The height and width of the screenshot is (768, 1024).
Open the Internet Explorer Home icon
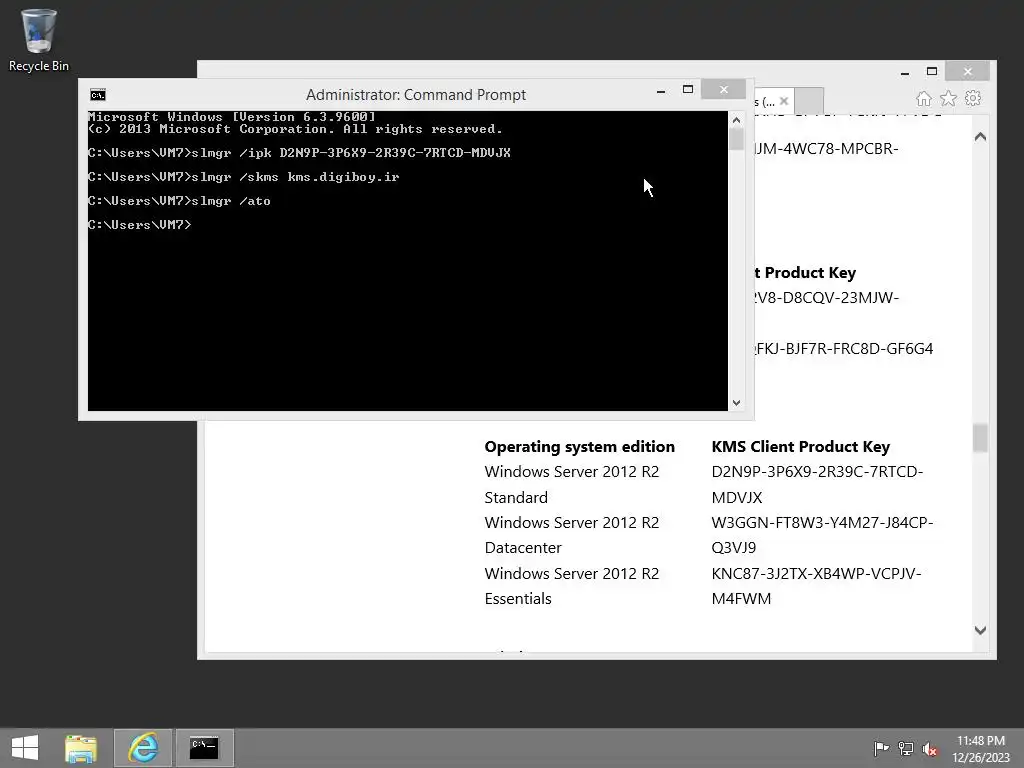(x=923, y=99)
